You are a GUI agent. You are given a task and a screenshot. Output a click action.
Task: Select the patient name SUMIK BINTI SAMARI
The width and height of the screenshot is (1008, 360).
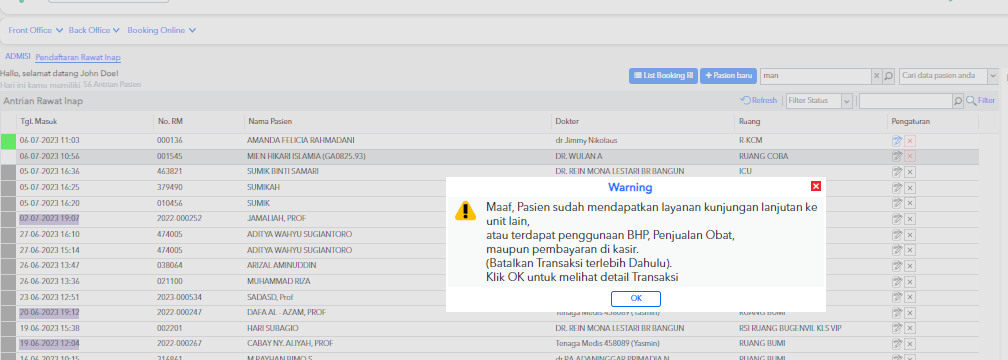(x=283, y=172)
